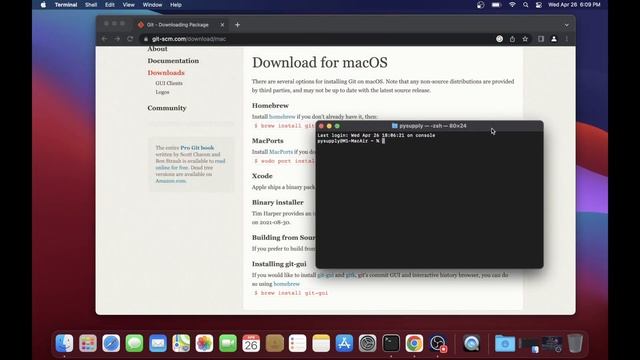Open the Downloads folder in the Dock
This screenshot has height=360, width=640.
coord(505,343)
